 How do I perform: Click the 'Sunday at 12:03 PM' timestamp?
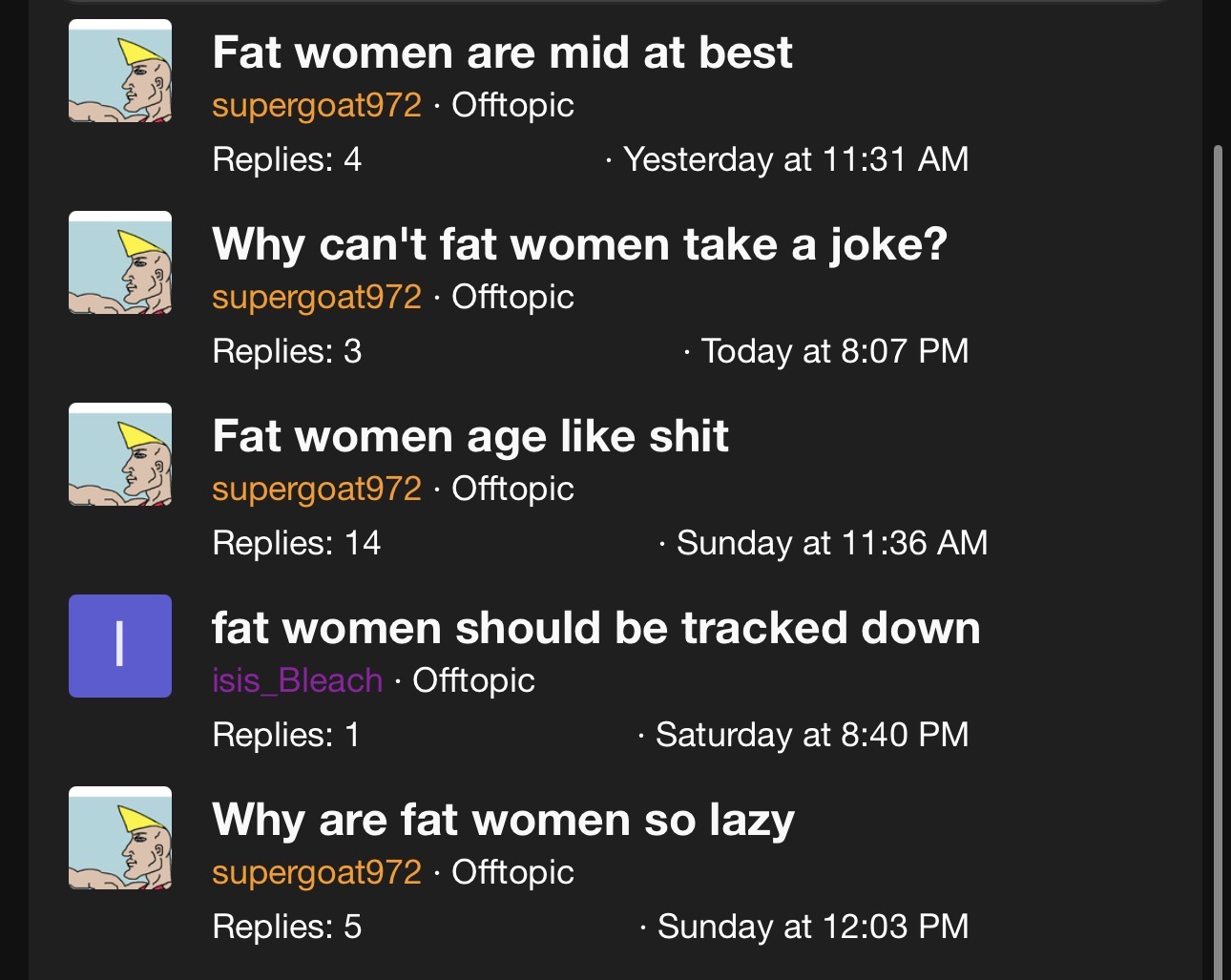pos(813,927)
